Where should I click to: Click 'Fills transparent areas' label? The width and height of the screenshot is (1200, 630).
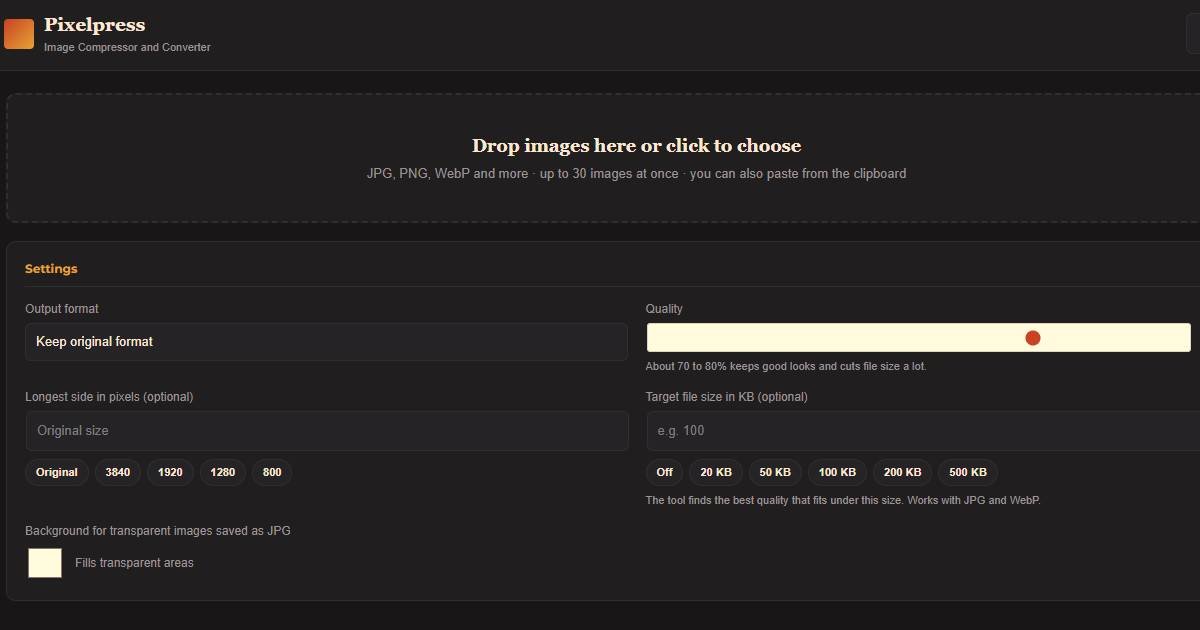134,563
